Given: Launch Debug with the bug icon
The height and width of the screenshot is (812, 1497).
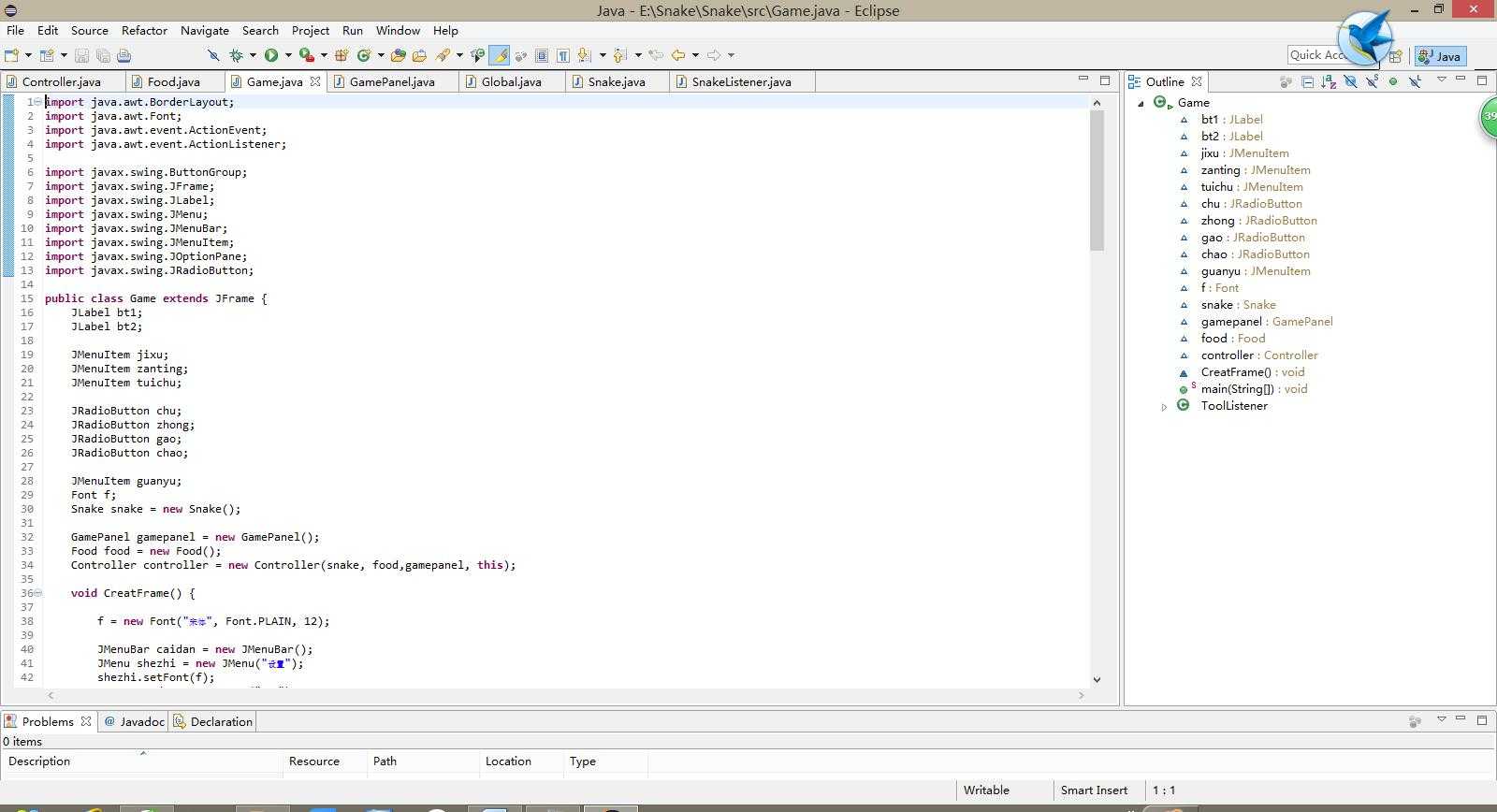Looking at the screenshot, I should pos(236,55).
